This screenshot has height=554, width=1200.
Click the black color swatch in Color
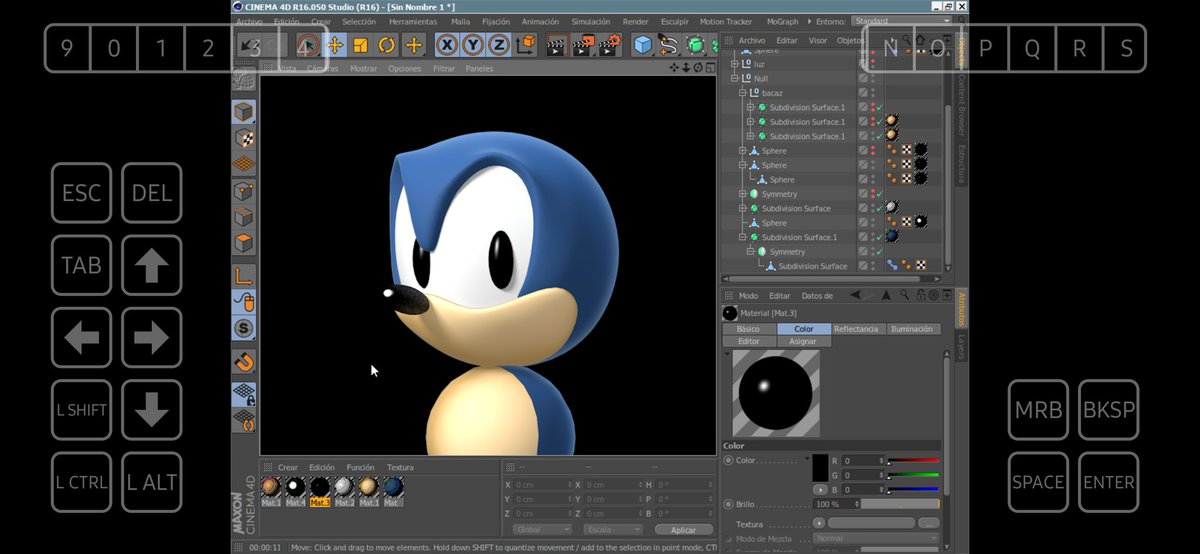tap(820, 468)
